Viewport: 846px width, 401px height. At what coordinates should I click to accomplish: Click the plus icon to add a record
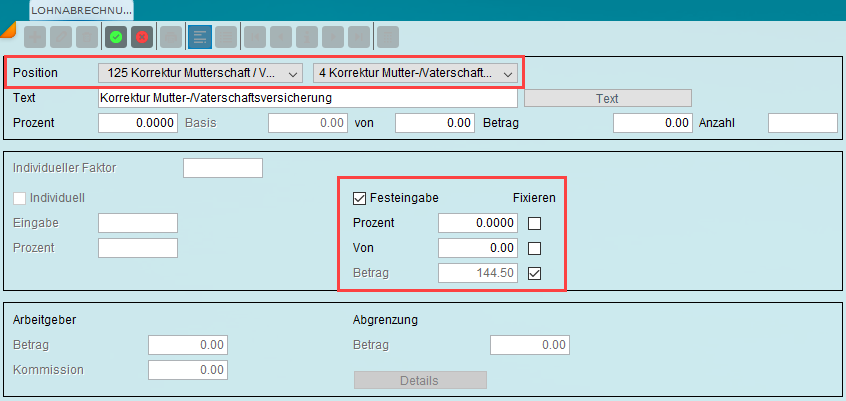pos(35,37)
